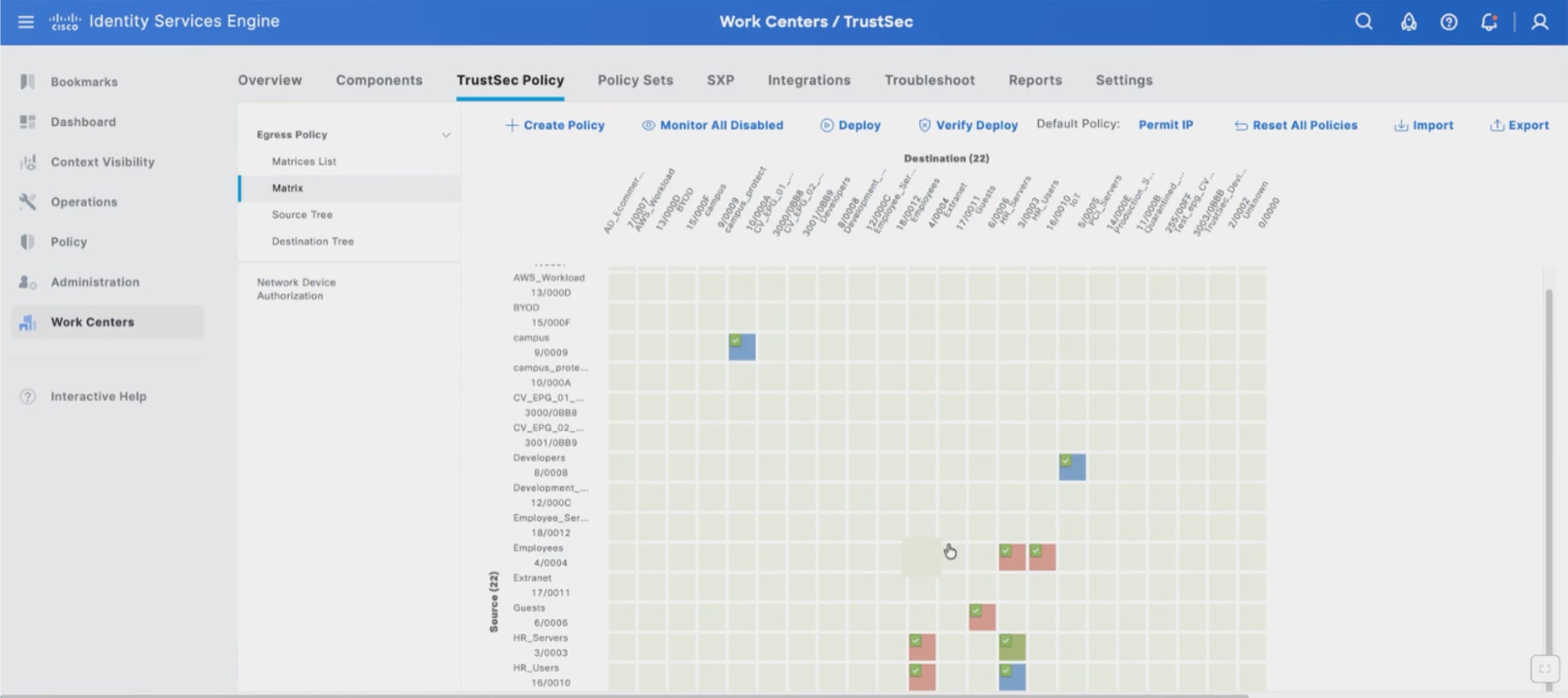1568x698 pixels.
Task: Click the horizontal scrollbar at page bottom
Action: coord(625,695)
